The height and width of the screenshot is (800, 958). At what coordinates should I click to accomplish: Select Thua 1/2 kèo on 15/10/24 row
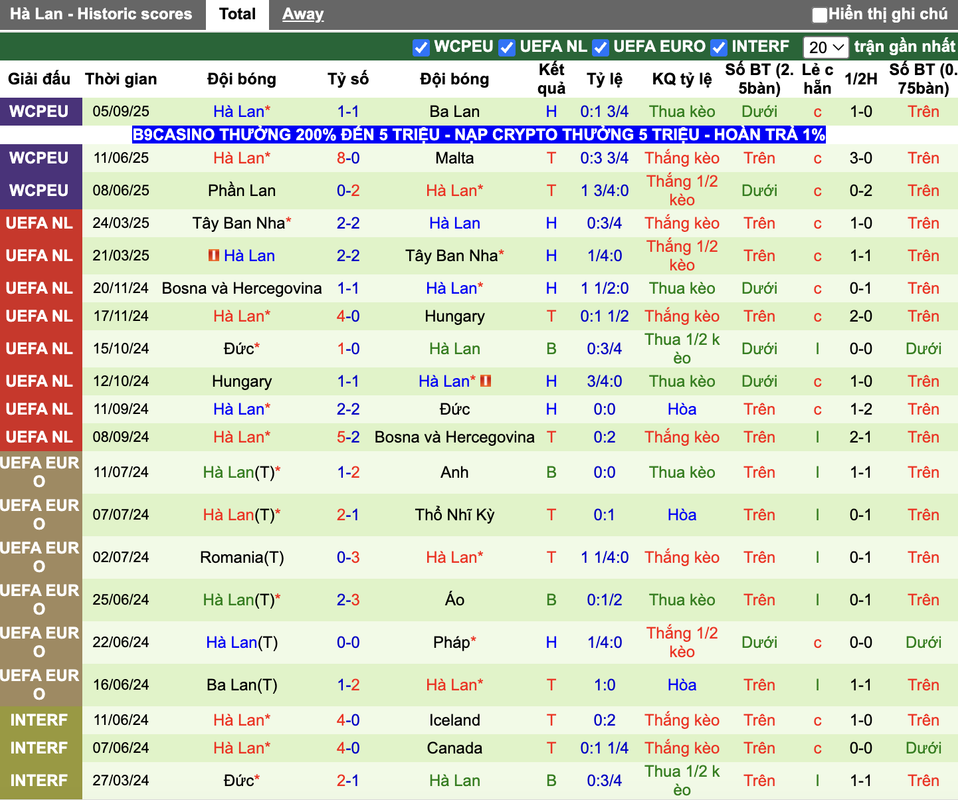(x=682, y=349)
